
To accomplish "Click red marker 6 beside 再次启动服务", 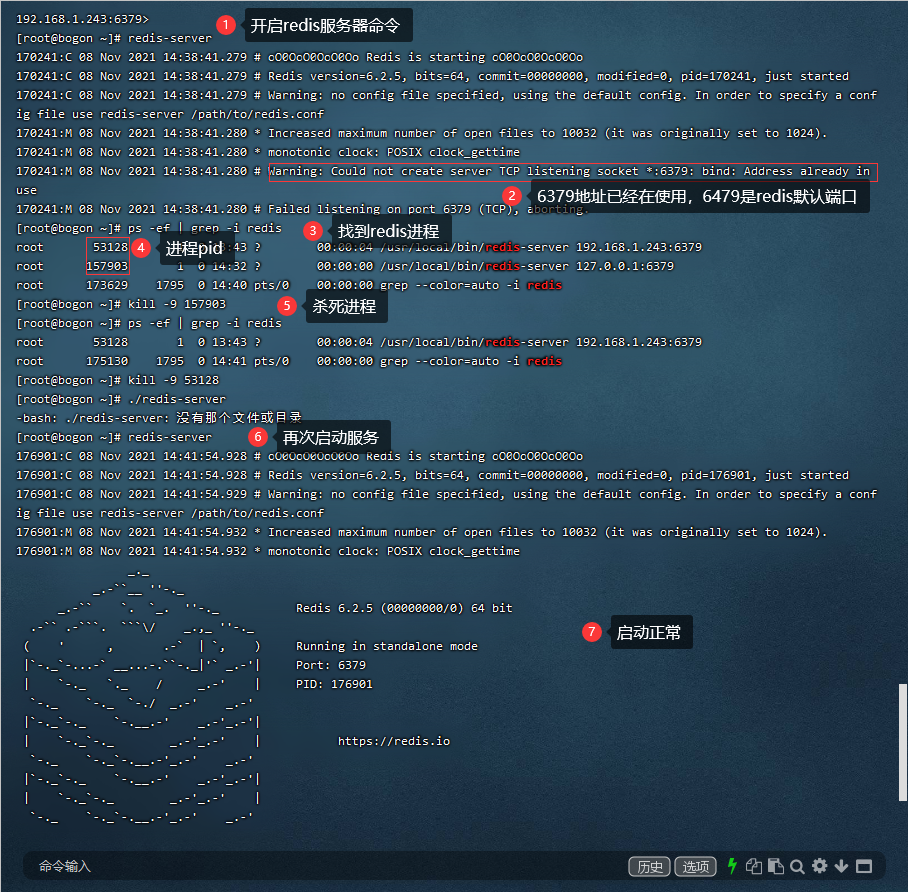I will pyautogui.click(x=258, y=437).
